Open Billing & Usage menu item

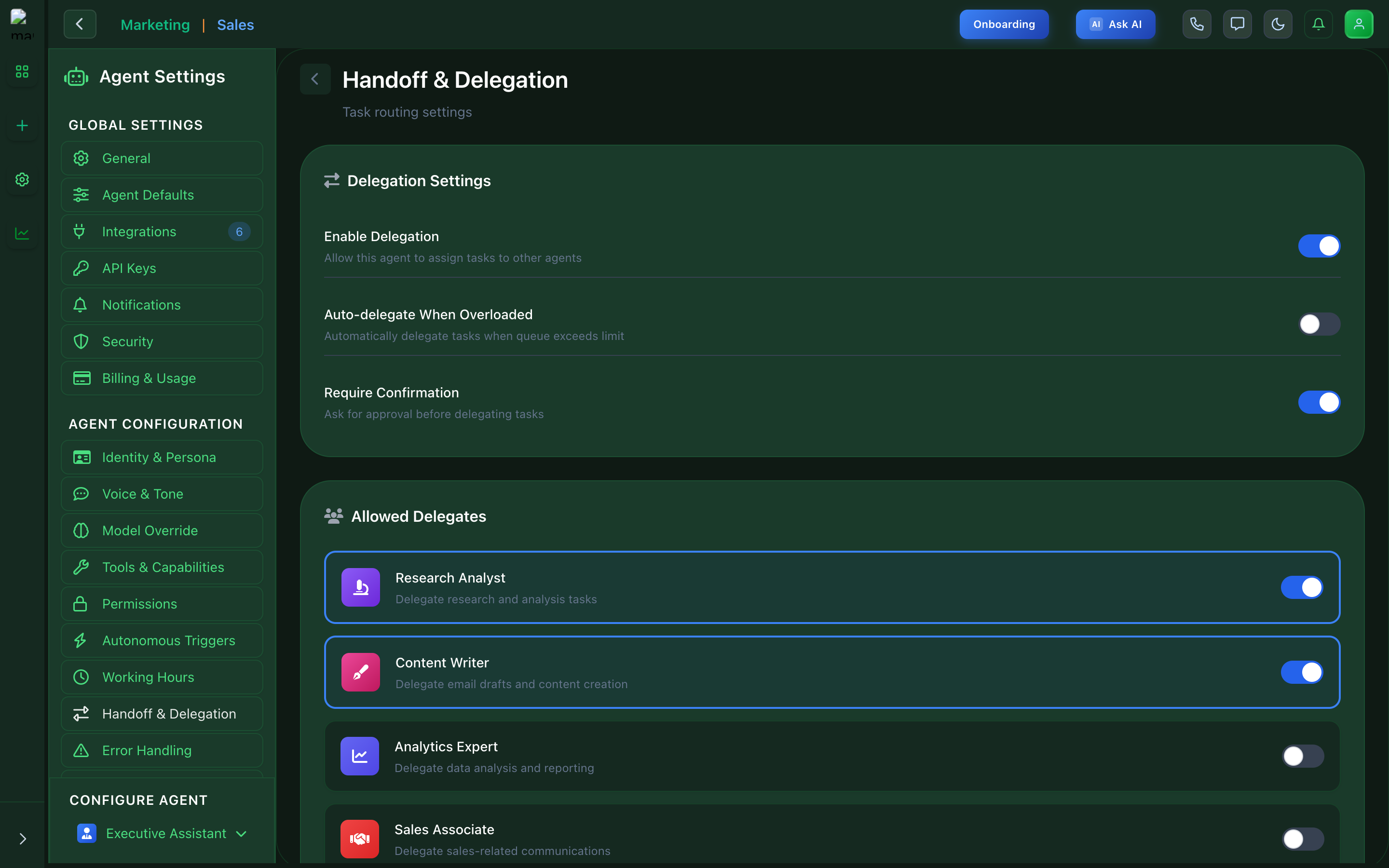point(162,379)
